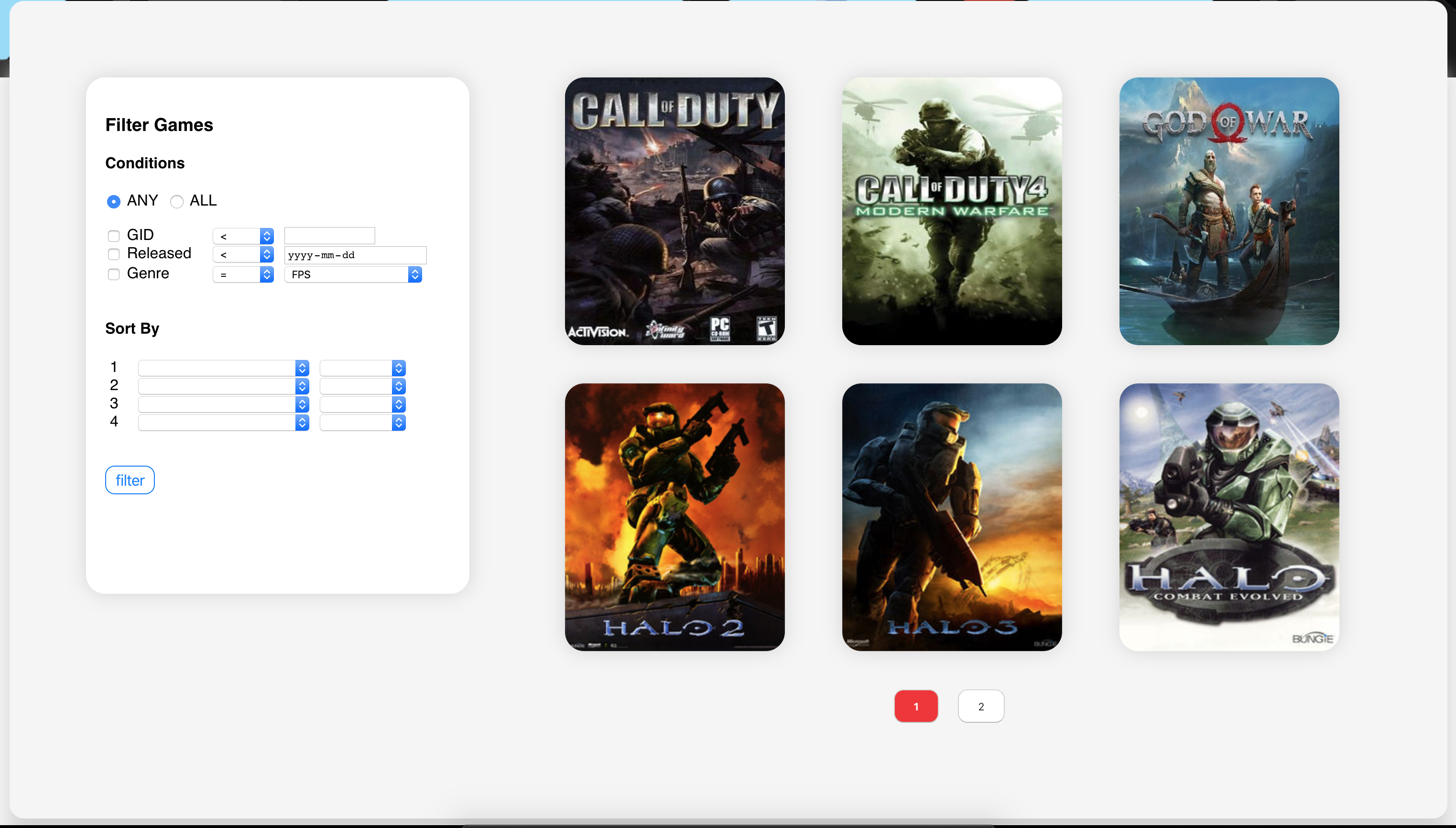The width and height of the screenshot is (1456, 828).
Task: Enable the Released filter checkbox
Action: pos(114,254)
